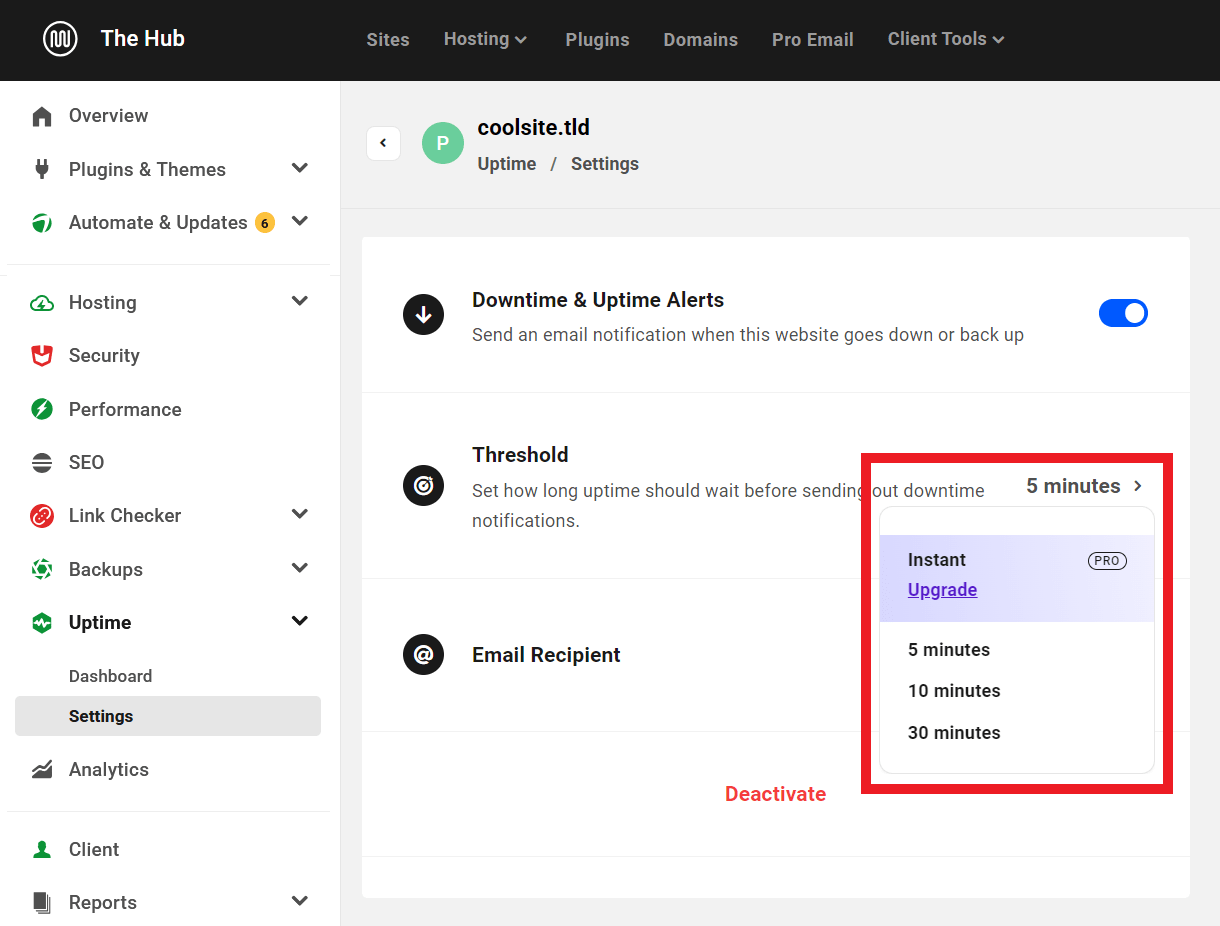Screen dimensions: 1220x926
Task: Click the updates count badge 6
Action: point(265,223)
